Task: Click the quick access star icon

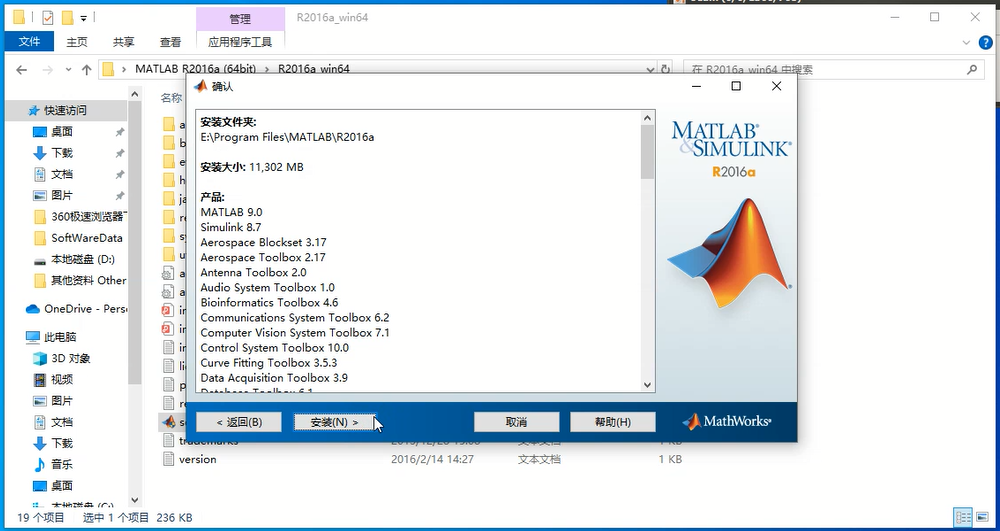Action: coord(34,110)
